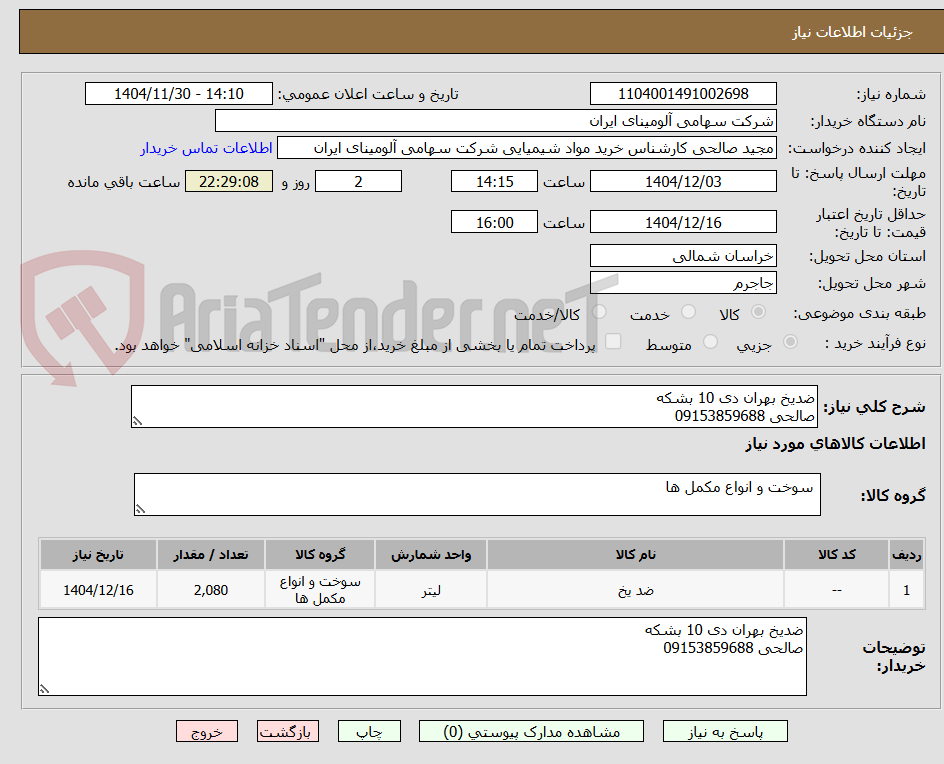Click the province field خراسان شمالی
Screen dimensions: 944x764
[x=683, y=256]
